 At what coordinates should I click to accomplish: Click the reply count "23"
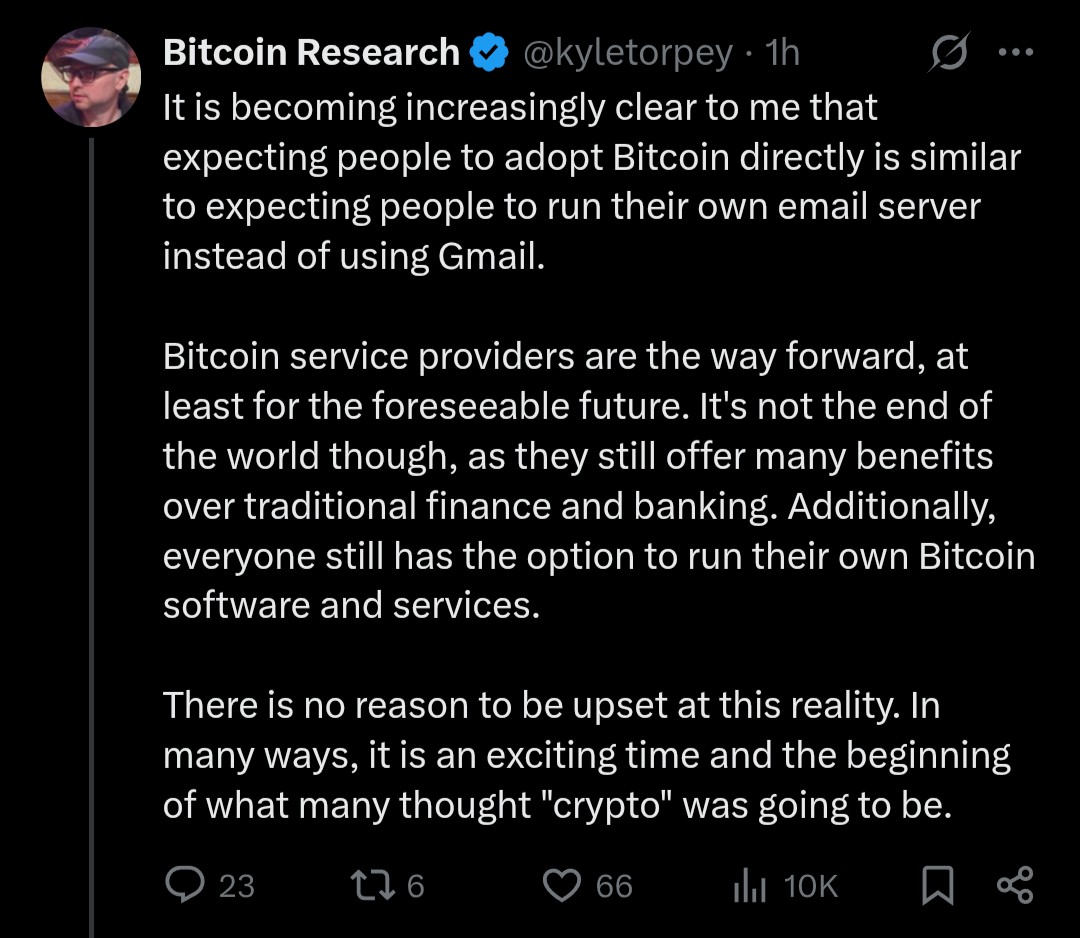pos(237,886)
